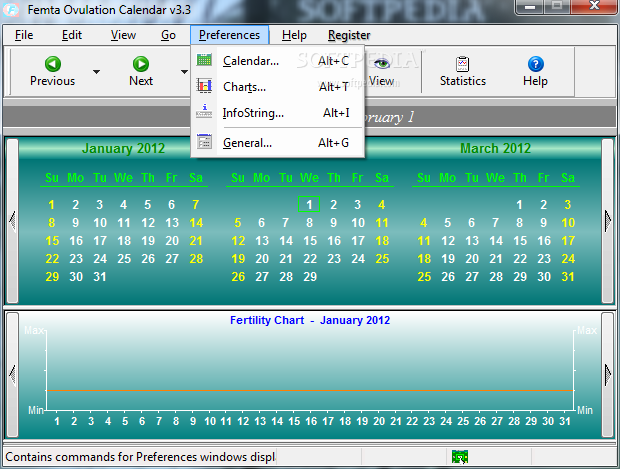
Task: Click the green Previous arrow icon
Action: [x=53, y=64]
